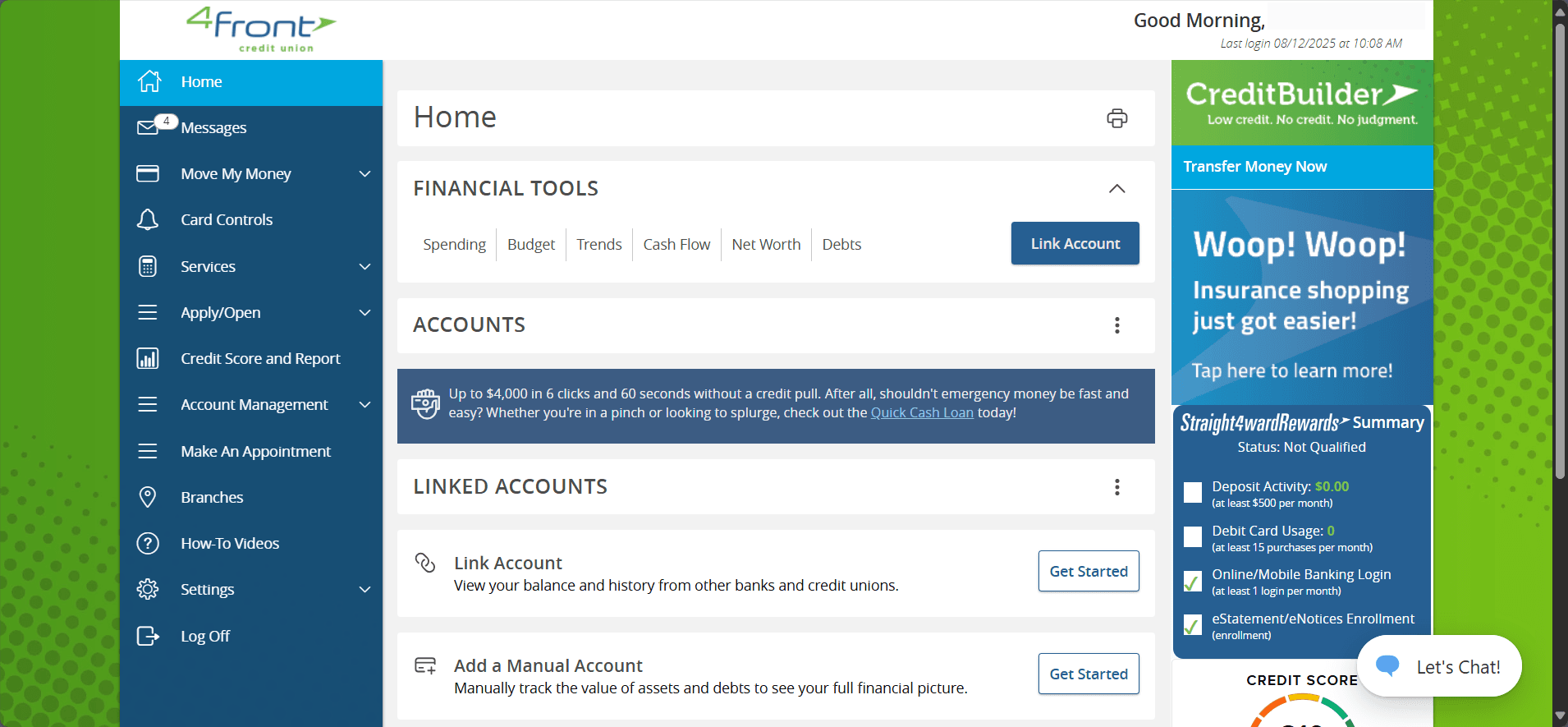
Task: Toggle the Deposit Activity checkbox
Action: click(1193, 493)
